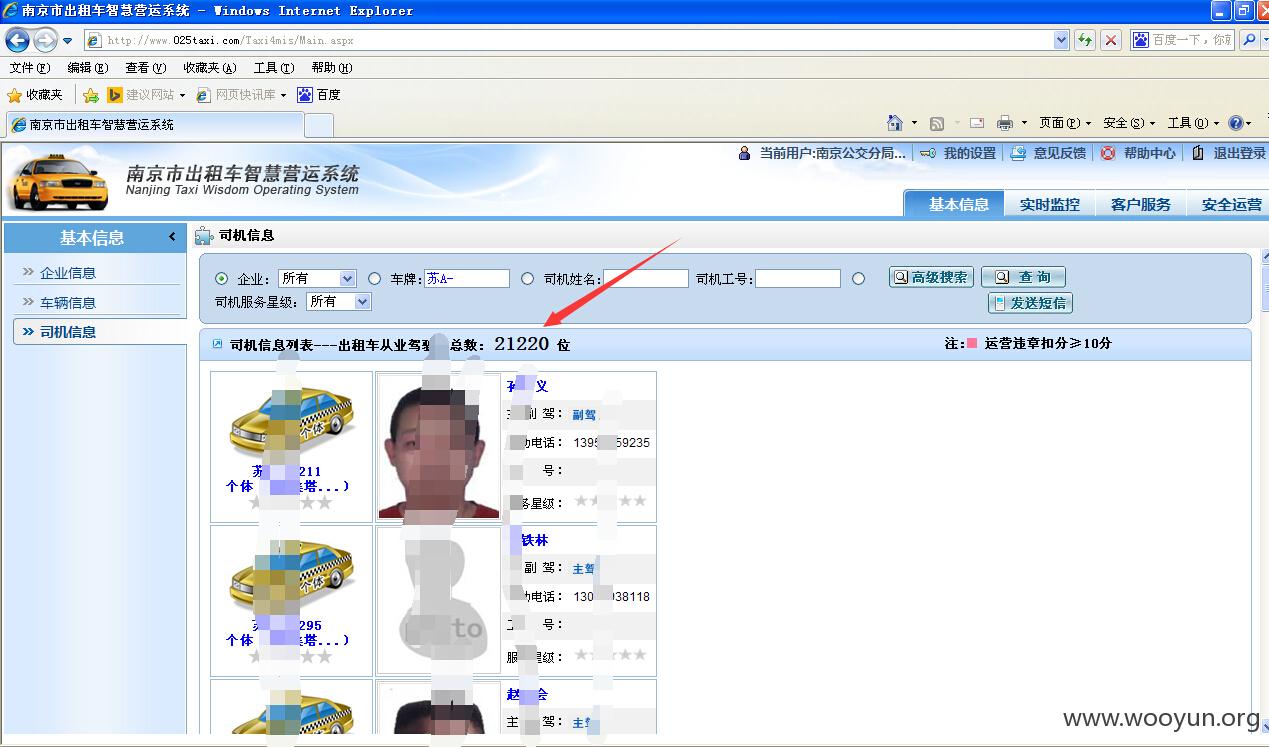Go back with IE back arrow
Screen dimensions: 1269x747
tap(17, 41)
